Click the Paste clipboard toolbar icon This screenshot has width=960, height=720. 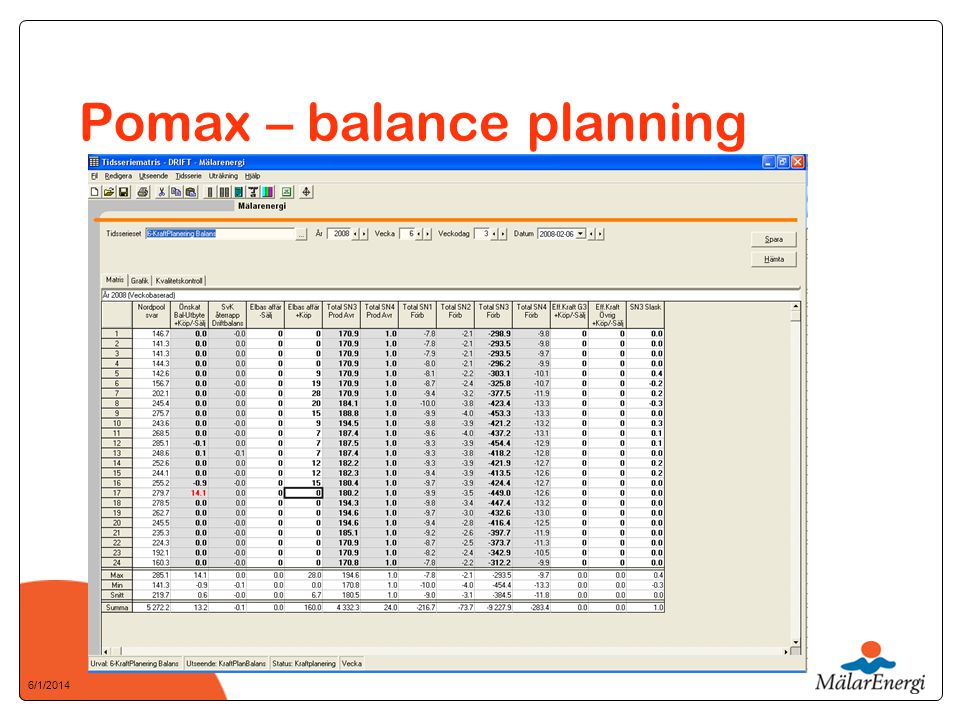(x=191, y=192)
